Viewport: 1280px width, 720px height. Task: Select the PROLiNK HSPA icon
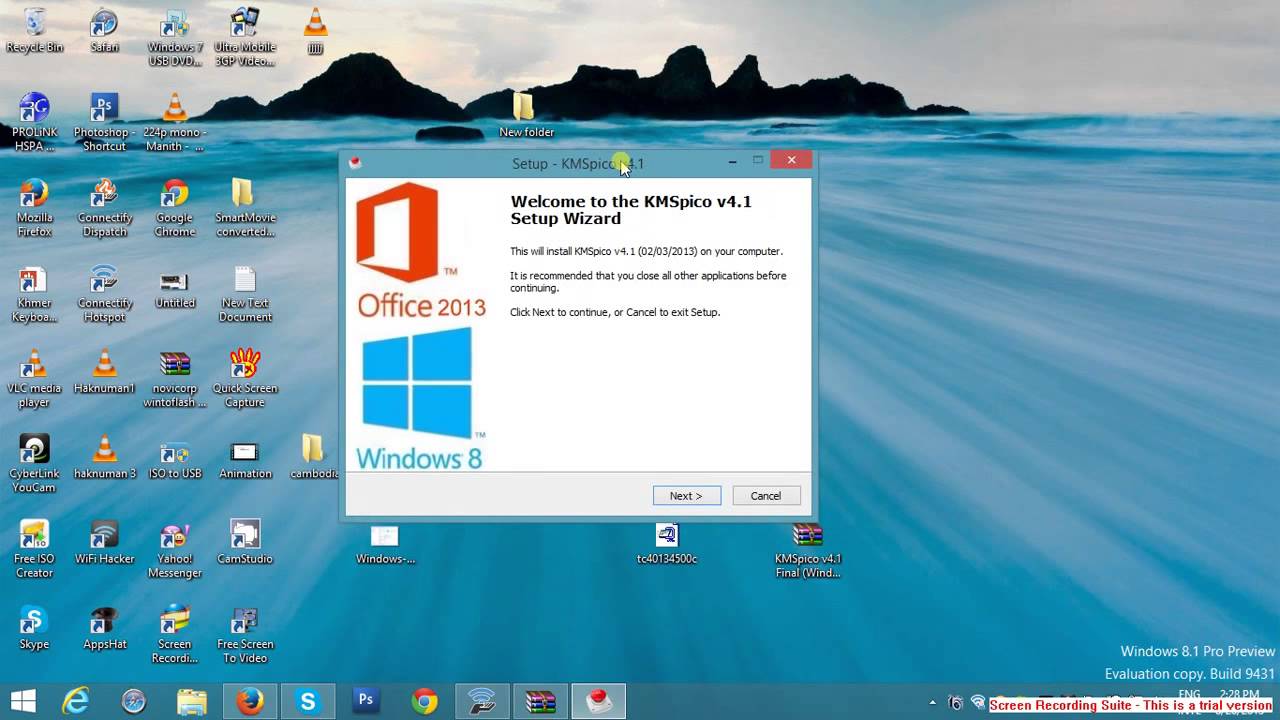coord(34,122)
